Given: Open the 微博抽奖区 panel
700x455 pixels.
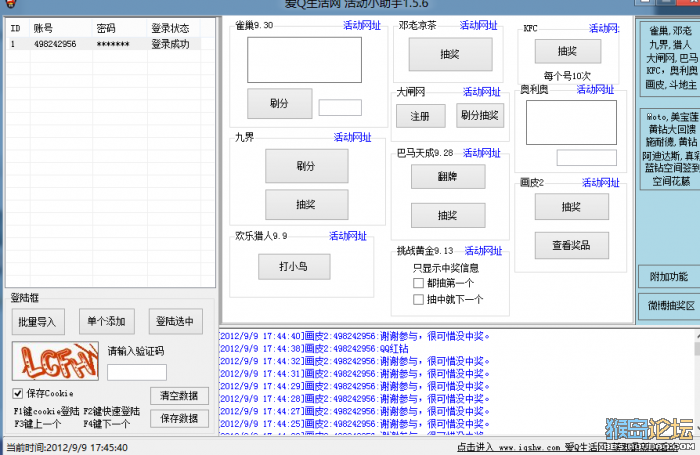Looking at the screenshot, I should 669,306.
